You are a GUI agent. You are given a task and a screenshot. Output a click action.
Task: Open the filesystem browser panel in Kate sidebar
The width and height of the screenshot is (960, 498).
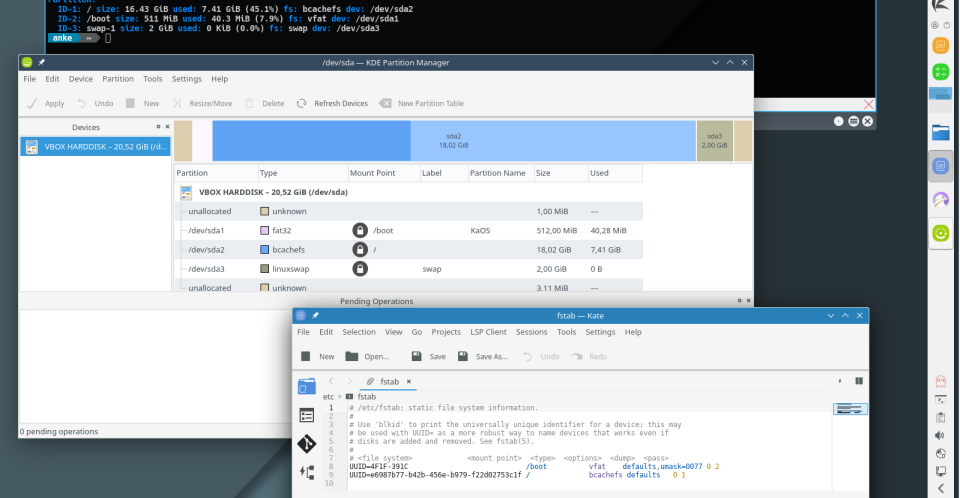click(x=307, y=386)
